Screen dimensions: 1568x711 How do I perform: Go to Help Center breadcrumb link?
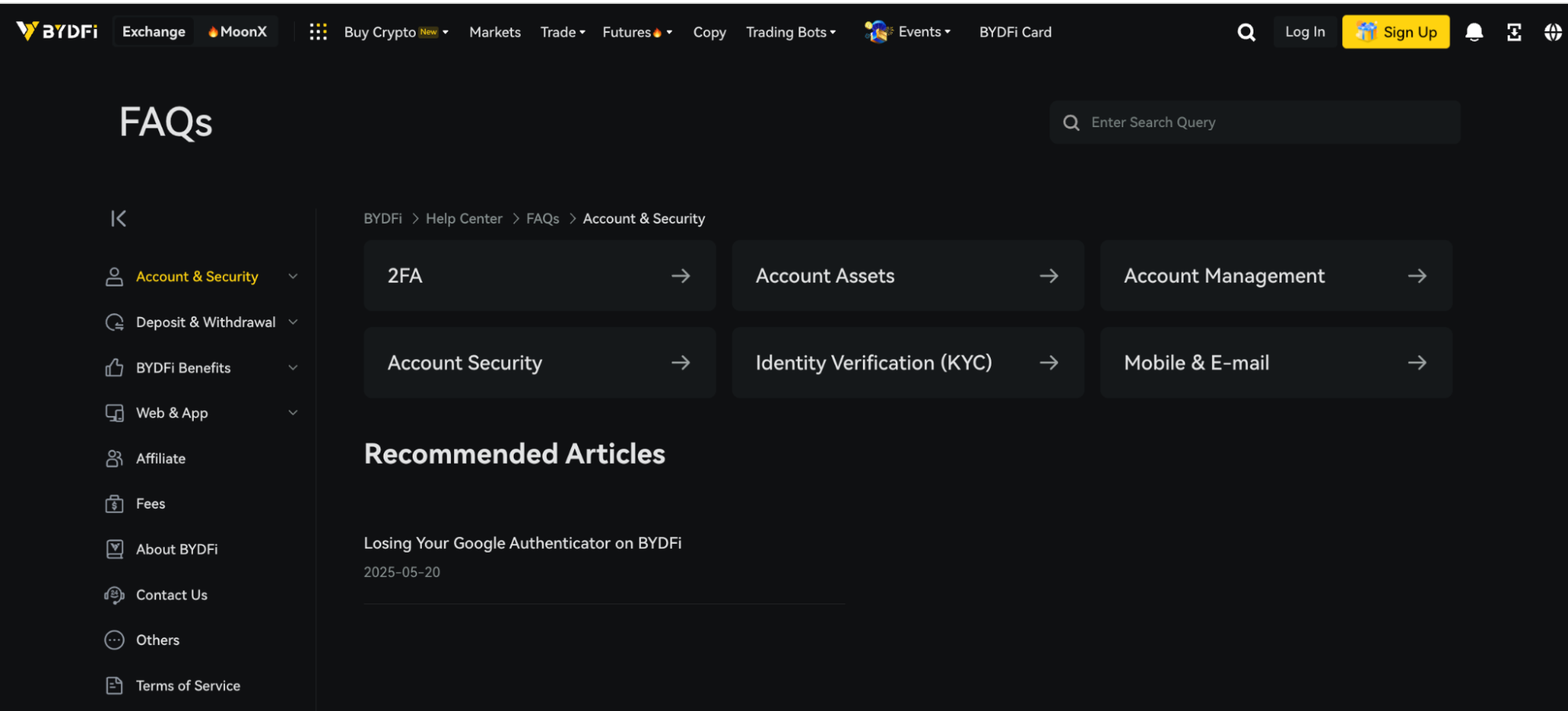tap(464, 219)
